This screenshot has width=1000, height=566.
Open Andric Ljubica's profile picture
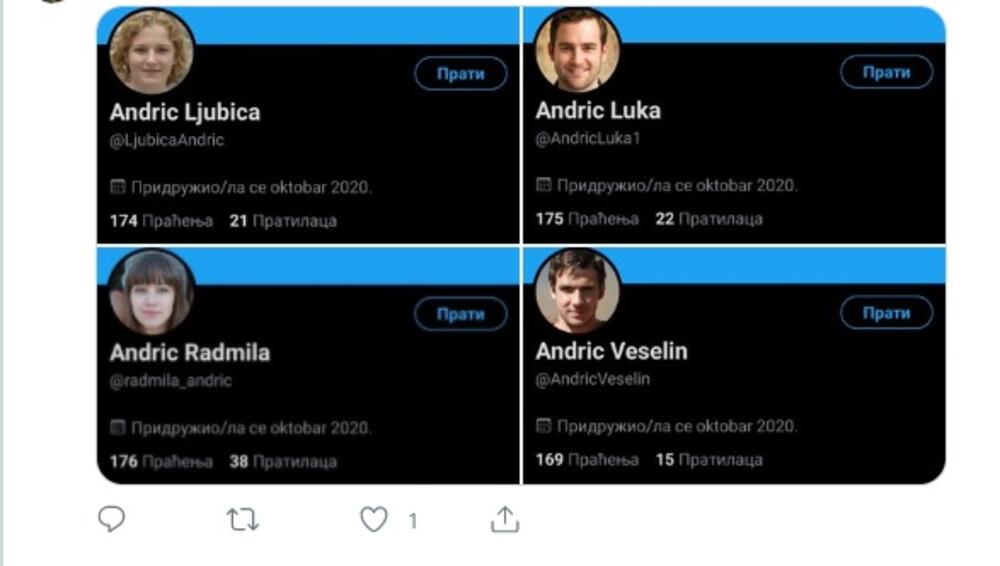tap(151, 51)
